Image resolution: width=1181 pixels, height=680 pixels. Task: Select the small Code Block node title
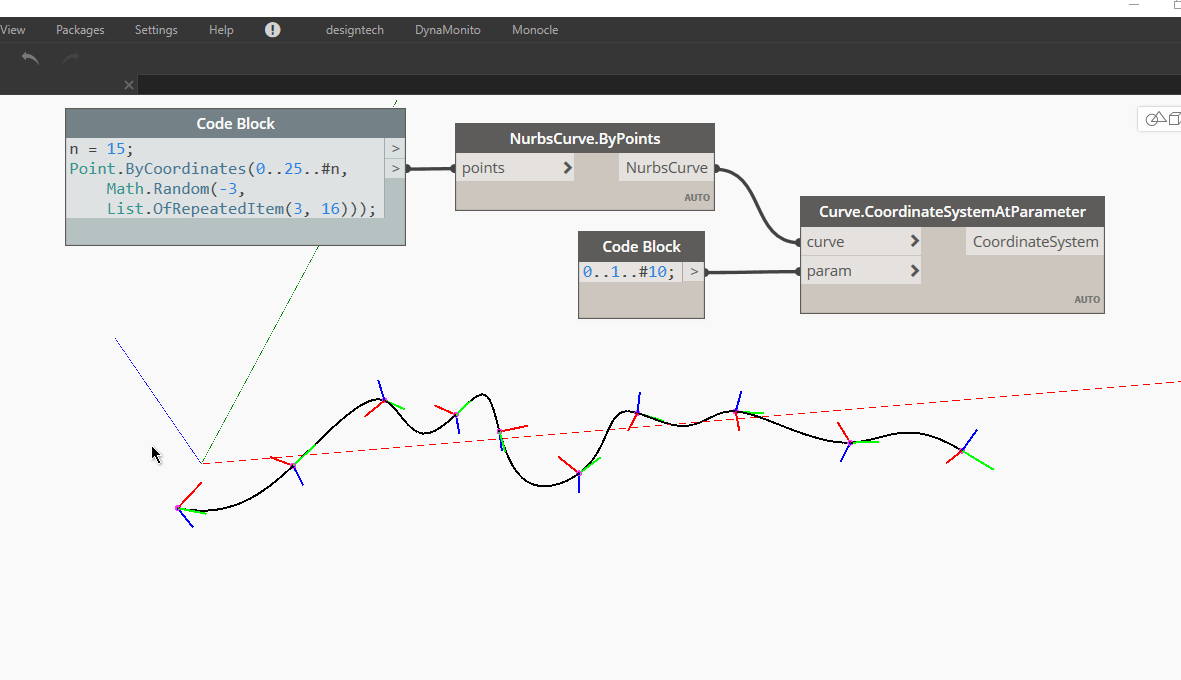click(641, 246)
